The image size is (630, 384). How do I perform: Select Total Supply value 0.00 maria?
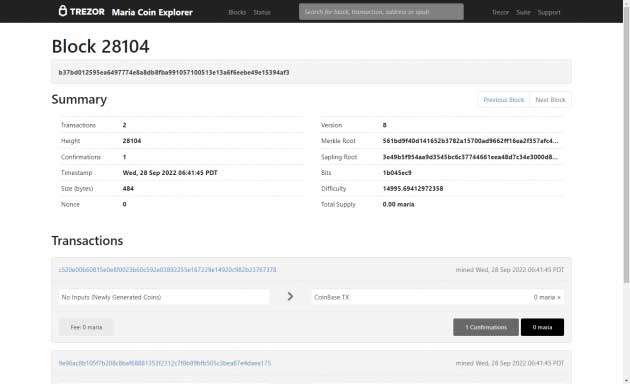coord(398,204)
